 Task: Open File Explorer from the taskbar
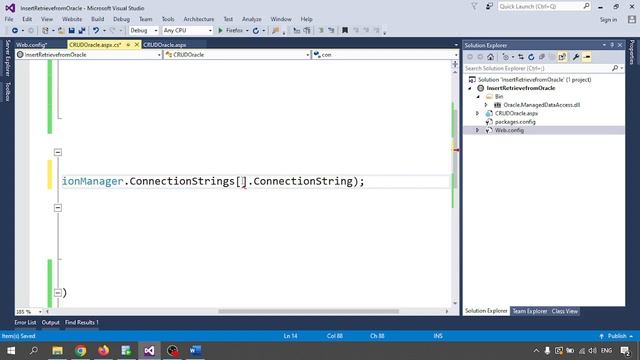click(58, 351)
